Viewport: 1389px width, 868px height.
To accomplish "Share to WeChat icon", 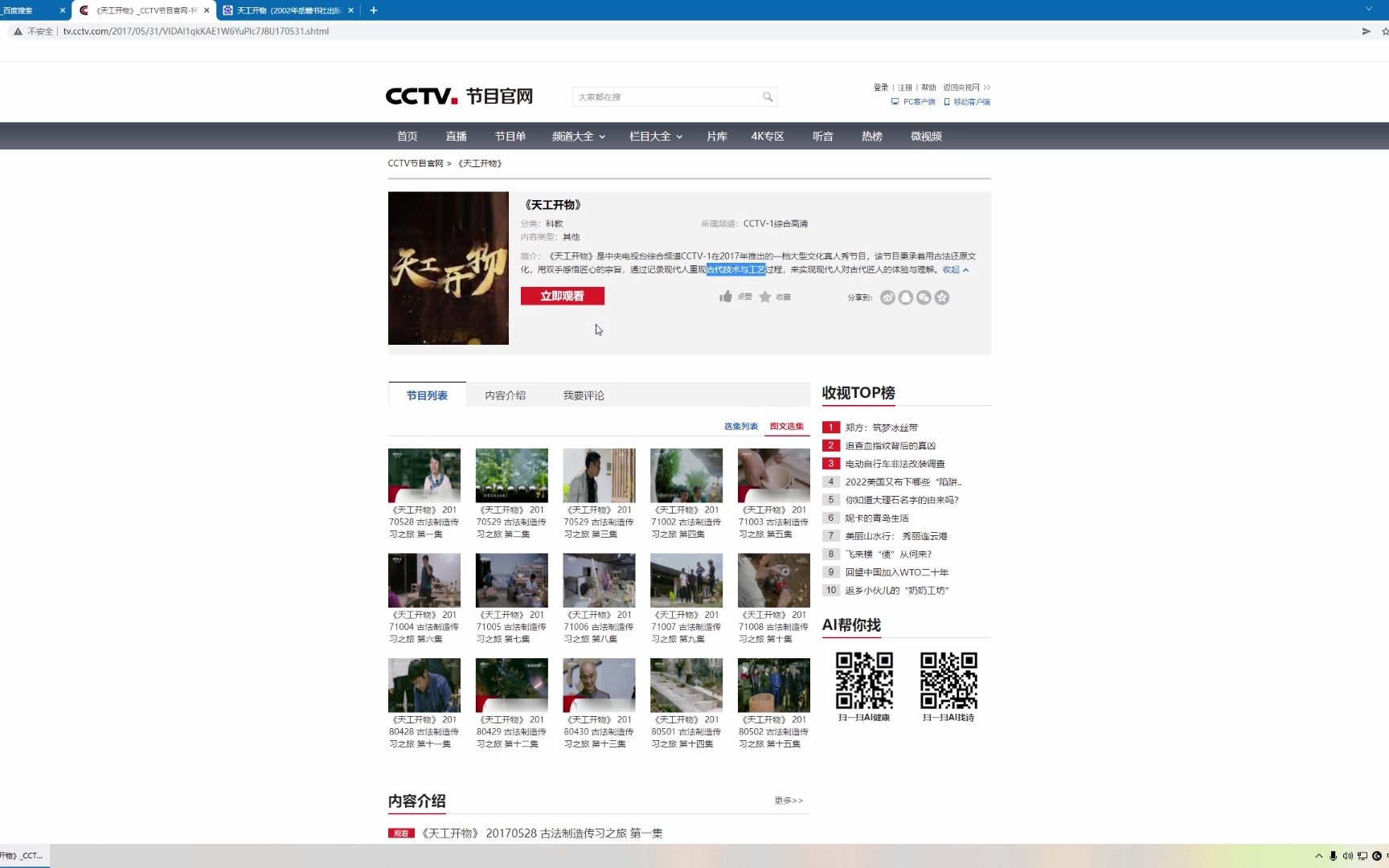I will coord(924,297).
